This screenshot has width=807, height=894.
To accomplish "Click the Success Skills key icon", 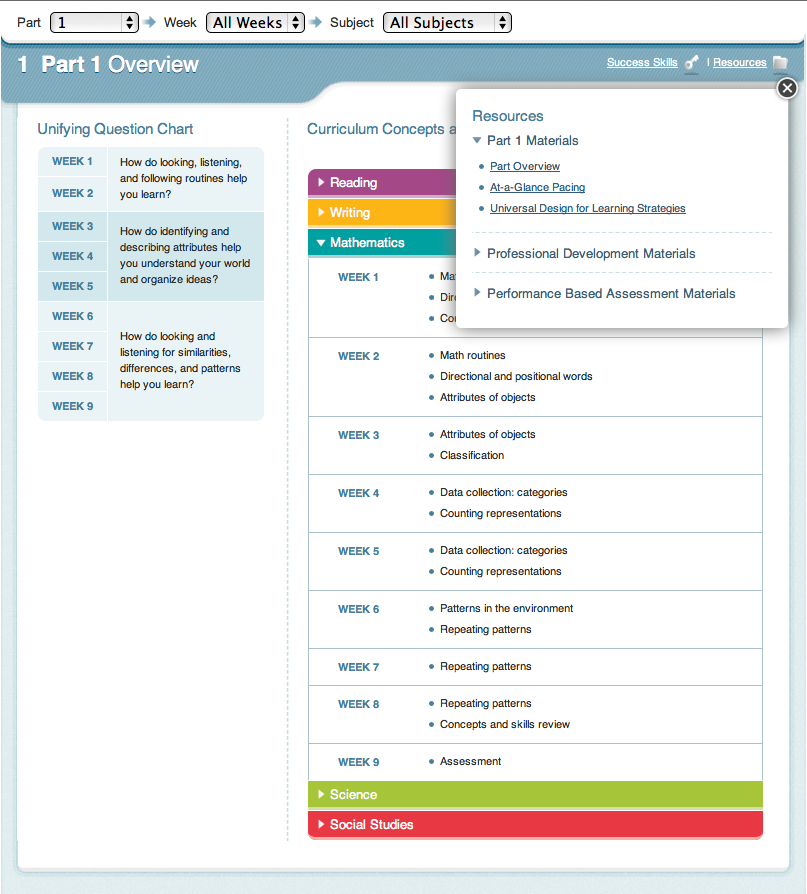I will point(692,62).
